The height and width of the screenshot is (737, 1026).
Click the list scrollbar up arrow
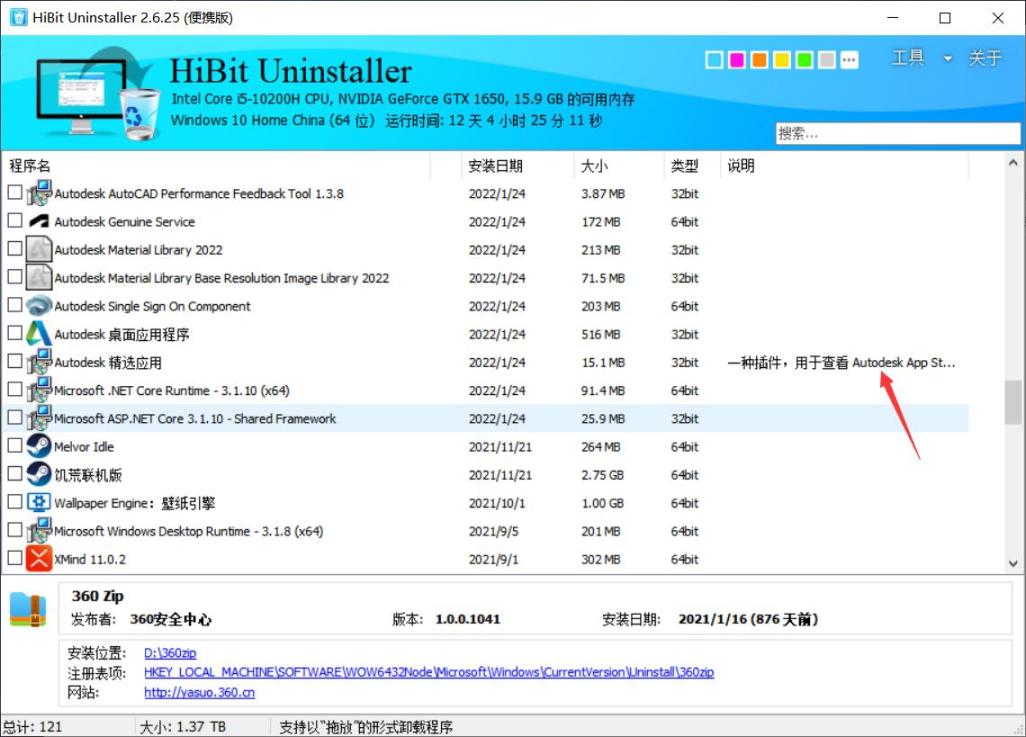(1013, 162)
